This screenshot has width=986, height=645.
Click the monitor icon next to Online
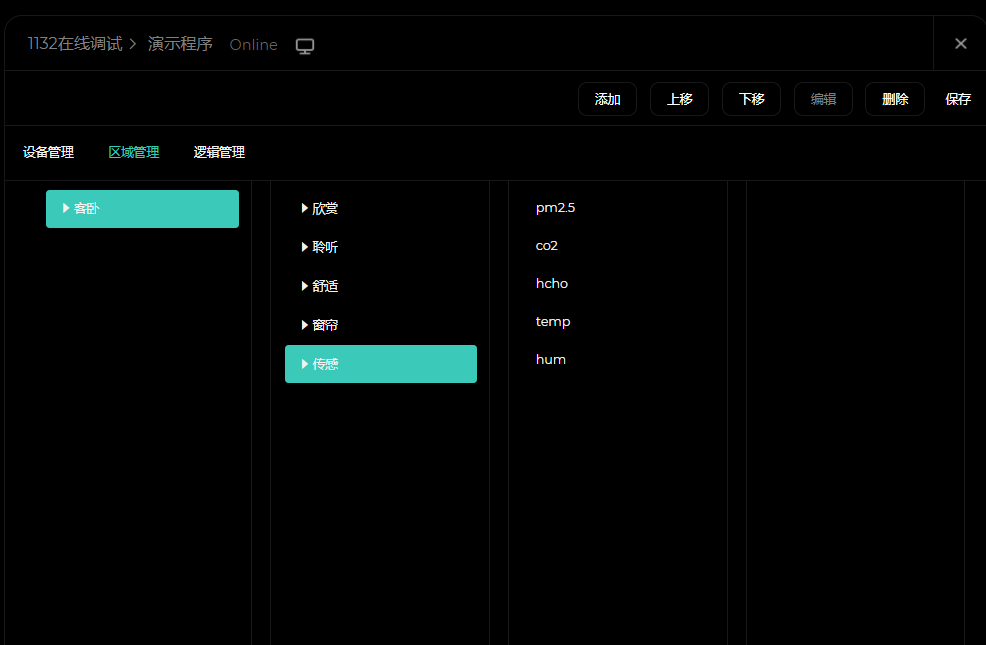pos(305,46)
